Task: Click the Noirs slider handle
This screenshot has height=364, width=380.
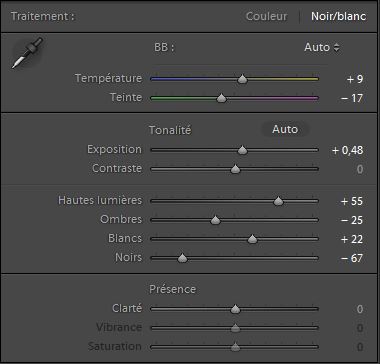Action: pos(182,258)
